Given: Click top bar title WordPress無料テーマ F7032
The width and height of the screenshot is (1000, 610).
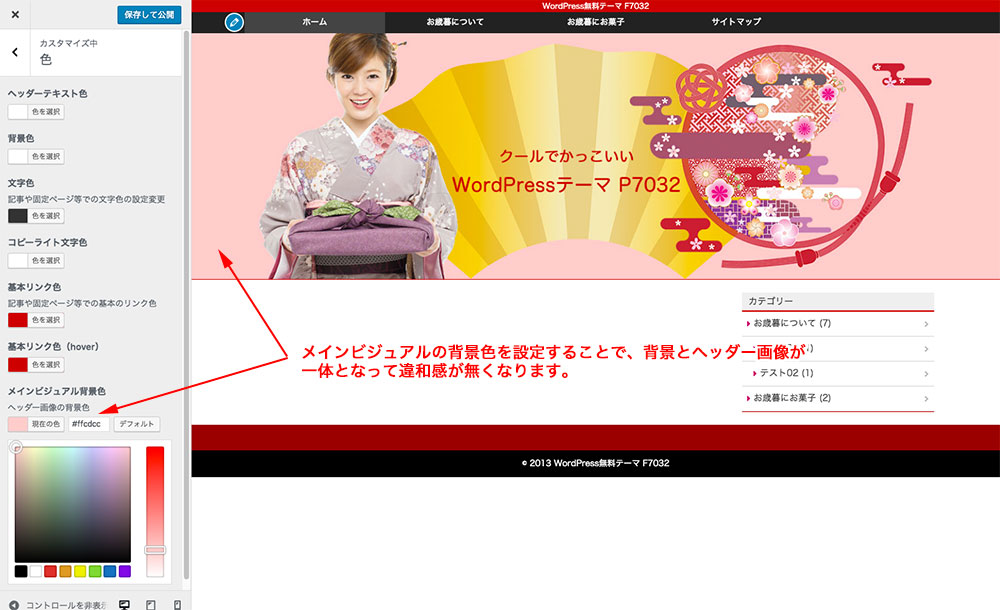Looking at the screenshot, I should (x=595, y=6).
